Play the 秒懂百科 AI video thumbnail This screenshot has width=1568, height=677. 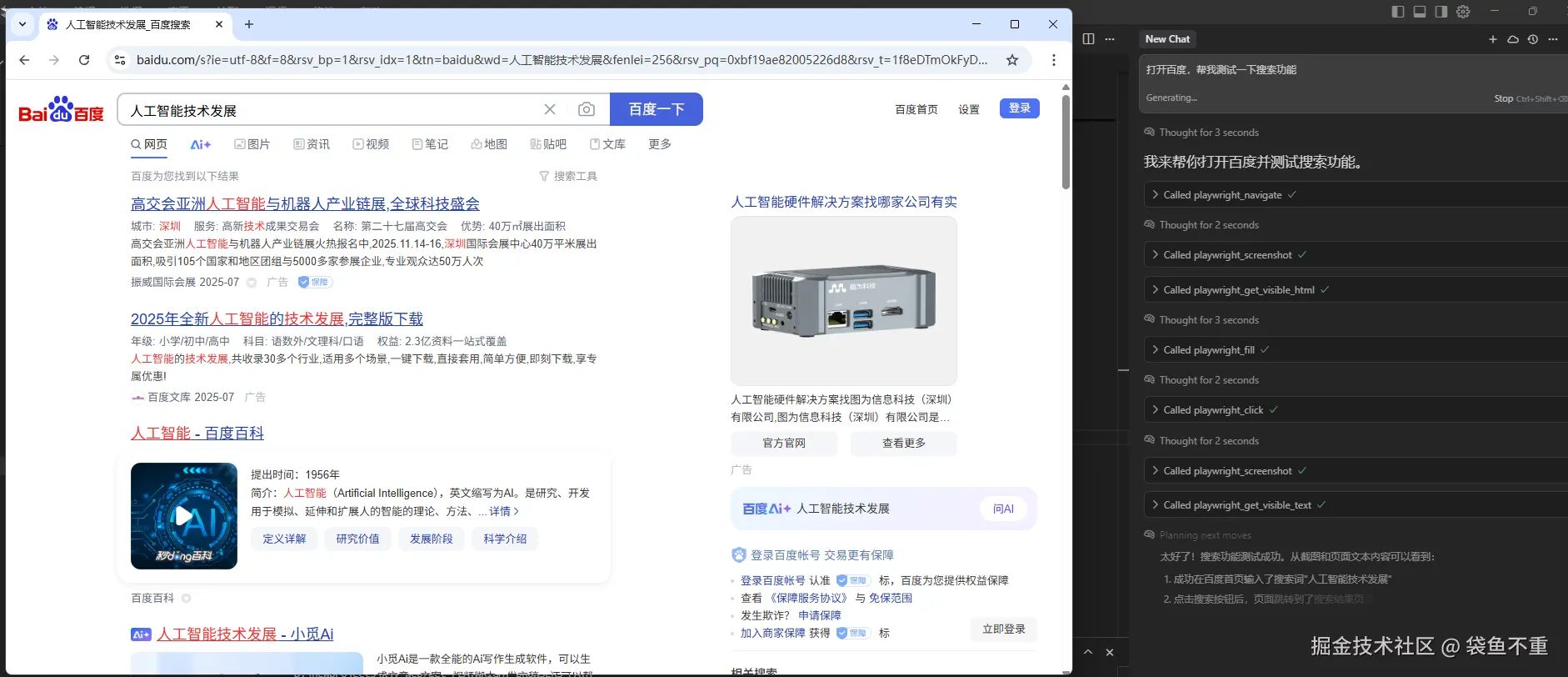184,516
